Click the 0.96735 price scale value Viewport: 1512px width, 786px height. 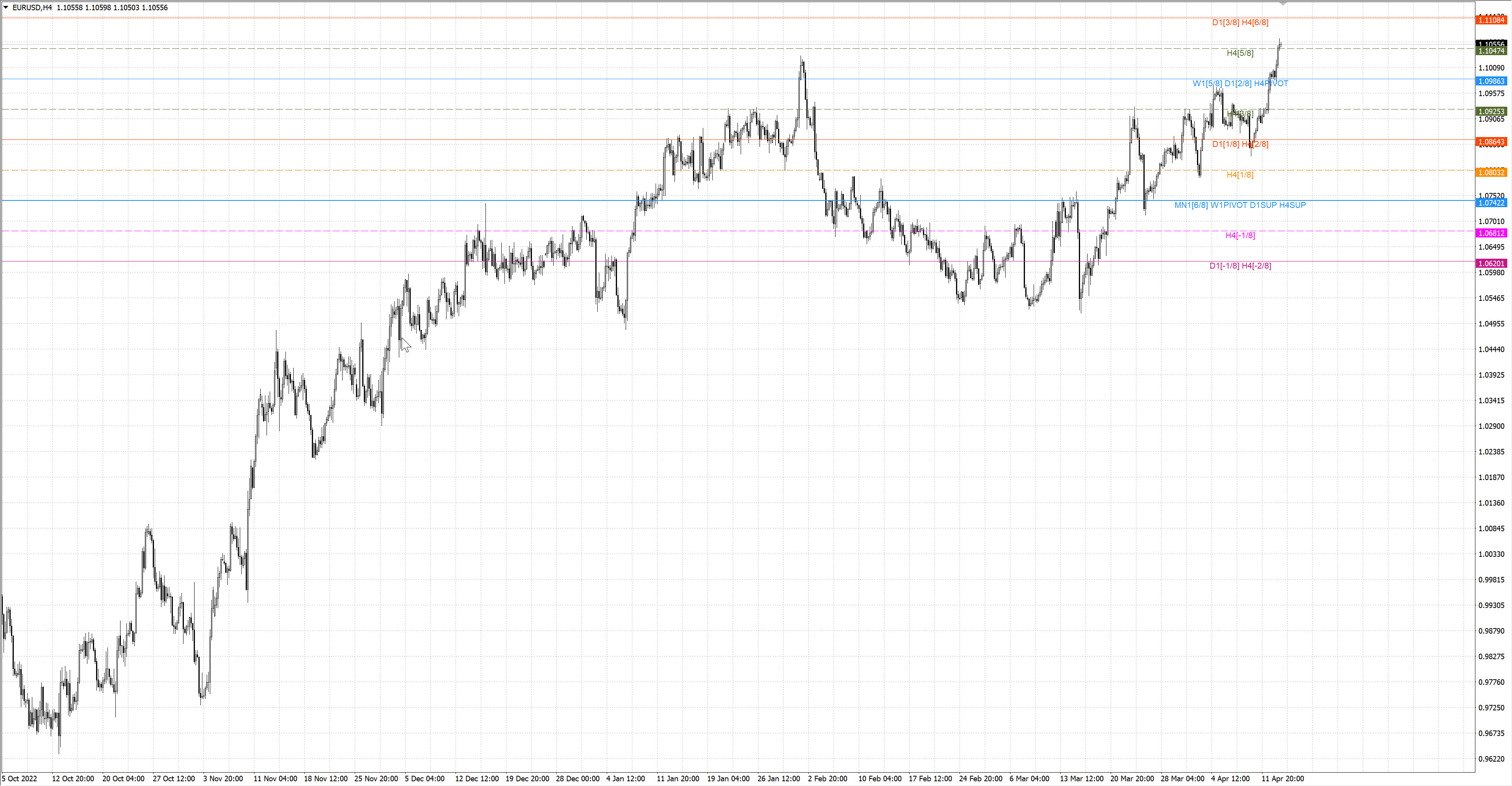coord(1492,733)
